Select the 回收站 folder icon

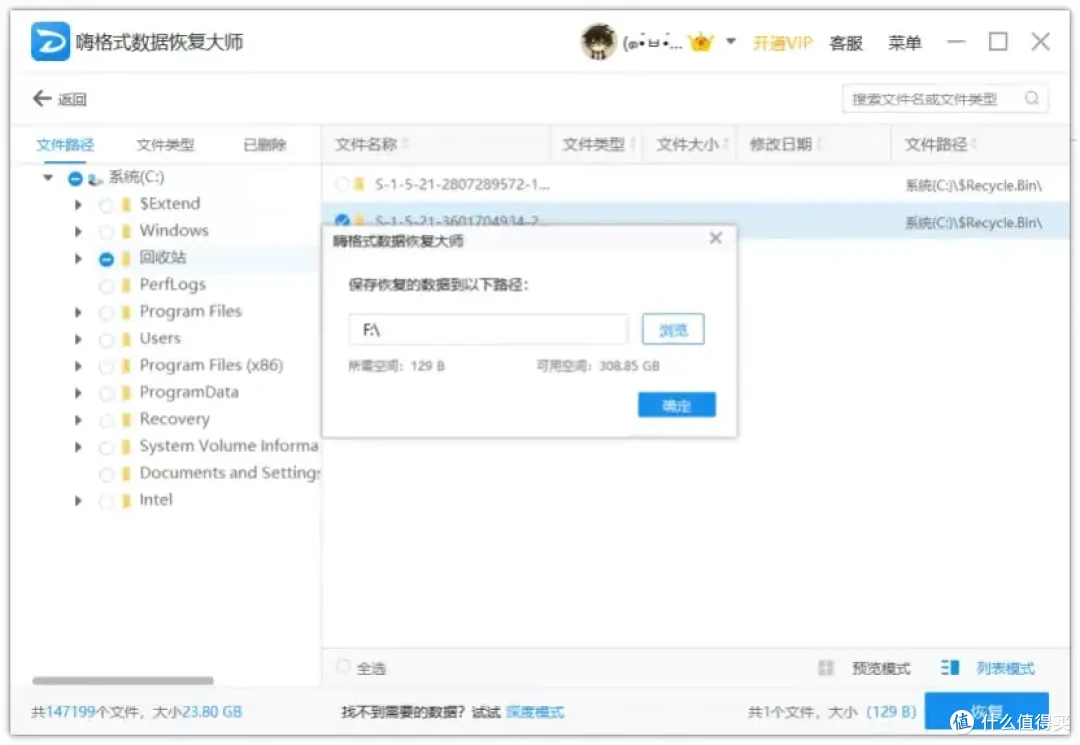click(x=126, y=258)
